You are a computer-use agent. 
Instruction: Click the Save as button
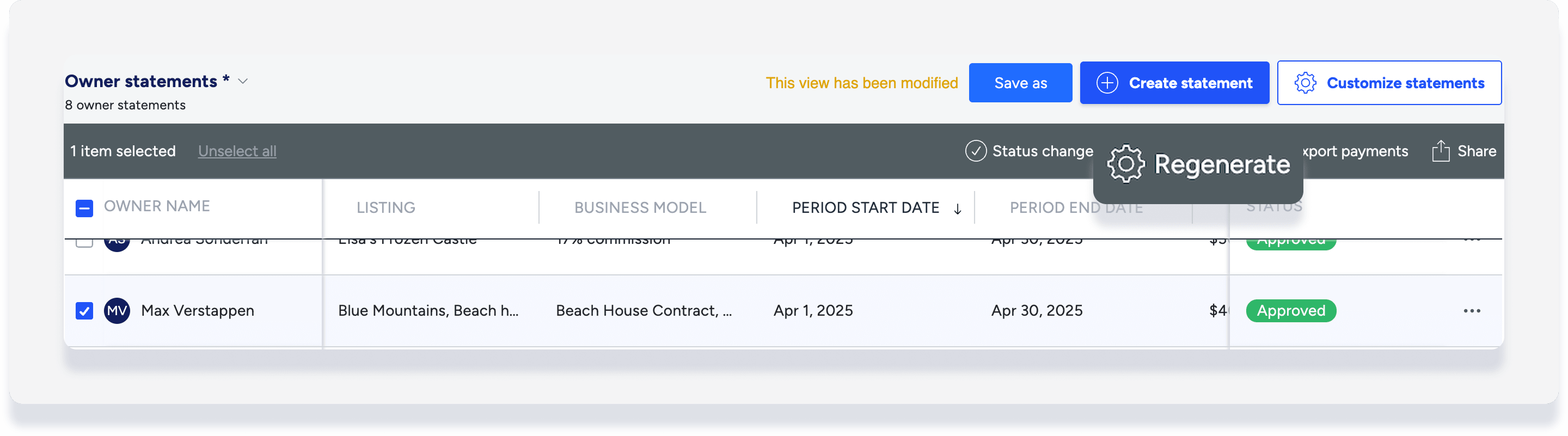click(1020, 83)
